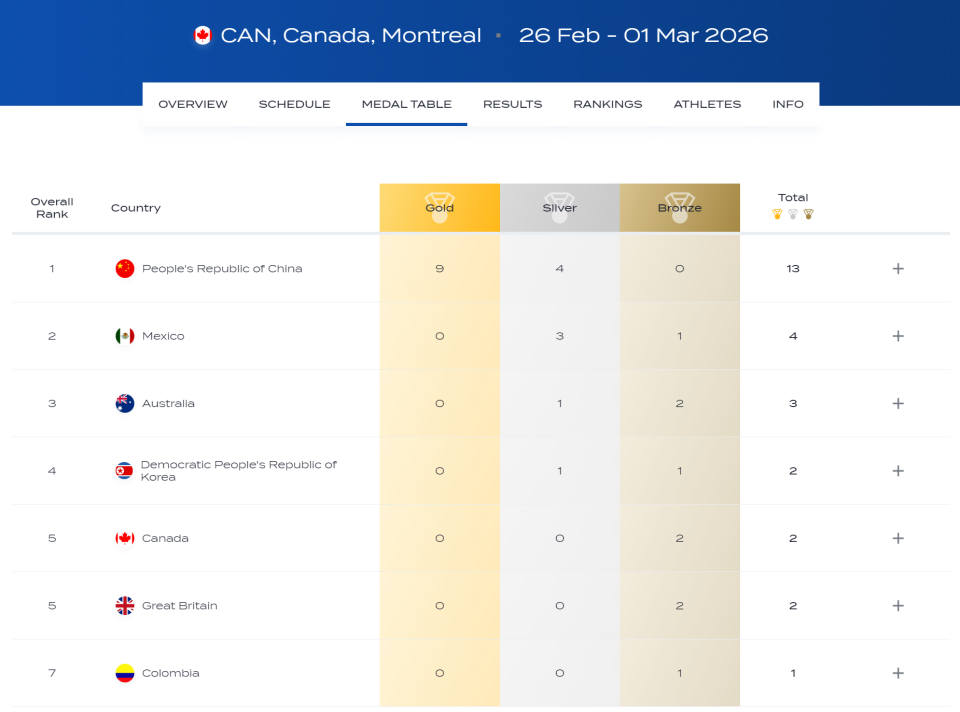The image size is (960, 712).
Task: Switch to the Overview tab
Action: (x=193, y=104)
